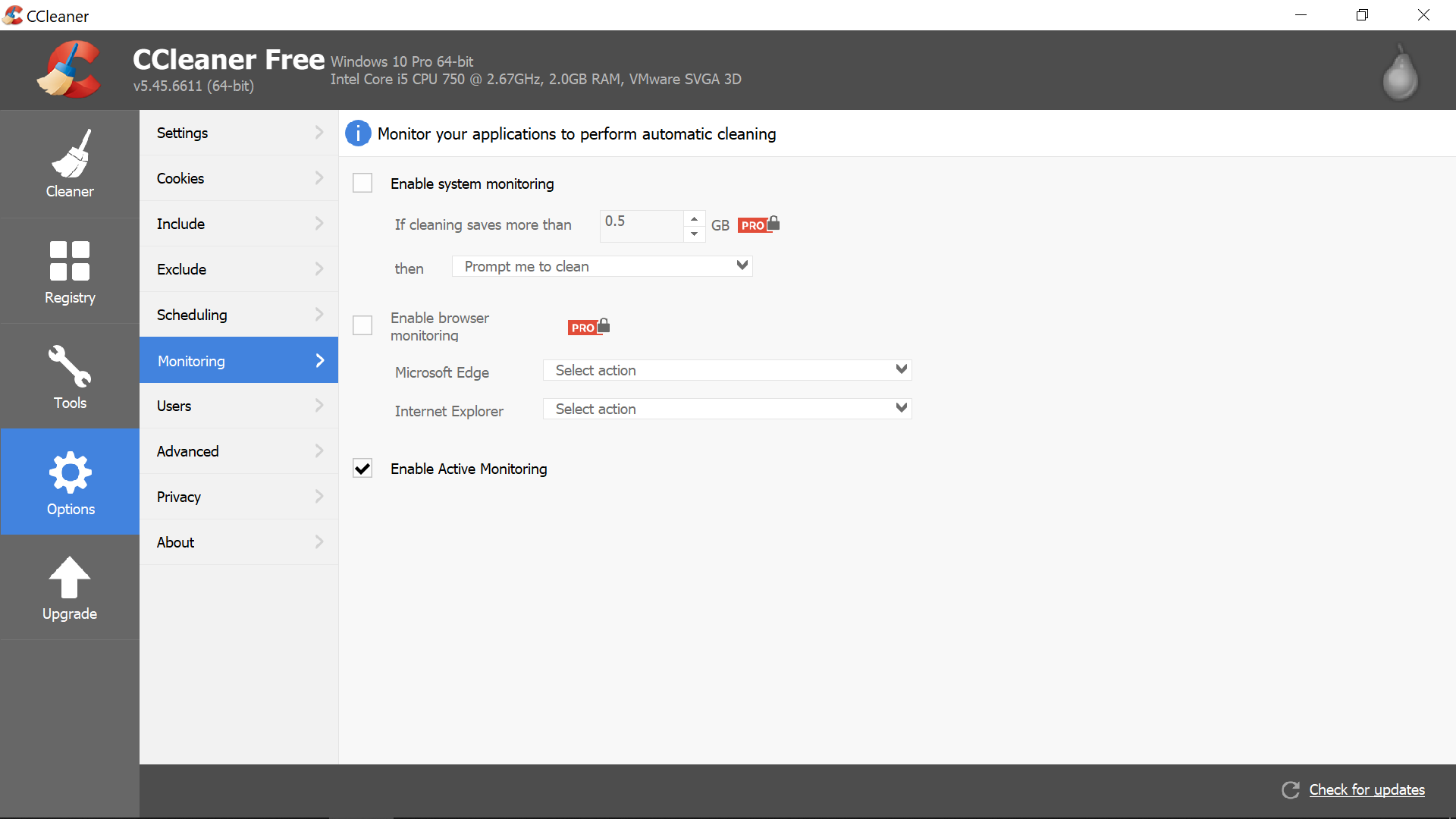
Task: Click the info circle icon
Action: [x=356, y=133]
